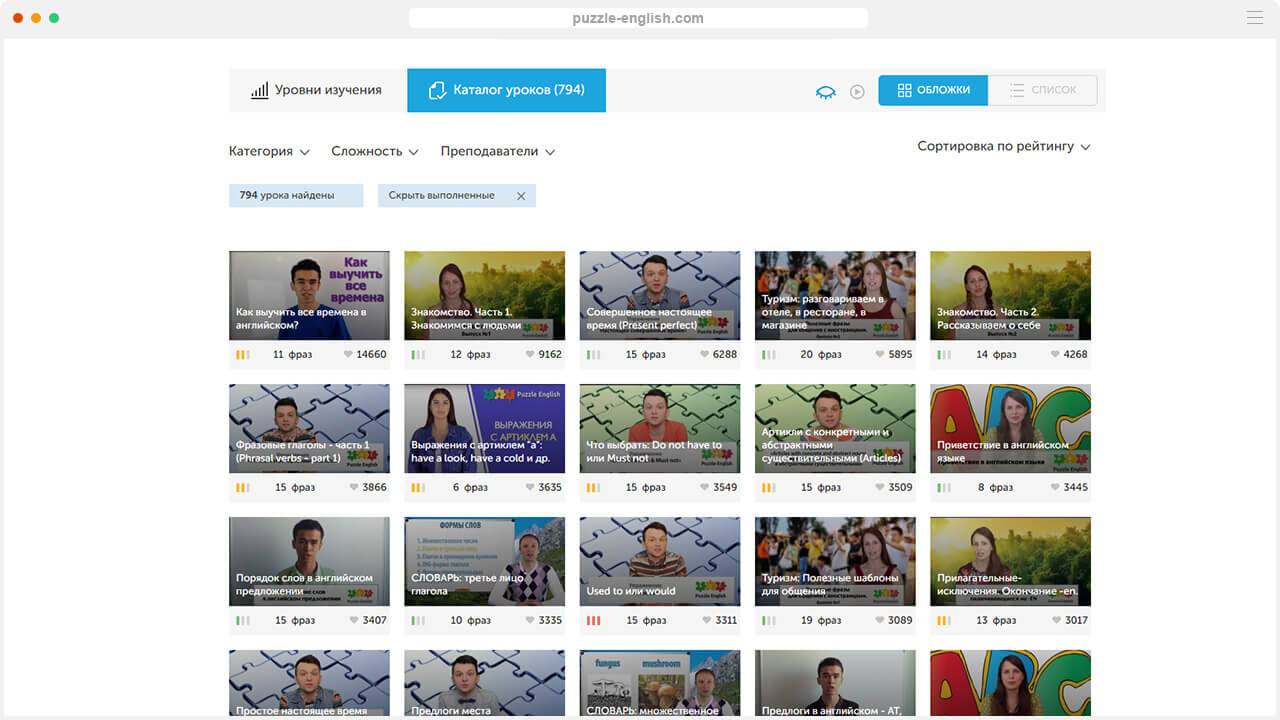Open Сортировка по рейтингу sort dropdown
Screen dimensions: 1280x720
coord(1003,146)
